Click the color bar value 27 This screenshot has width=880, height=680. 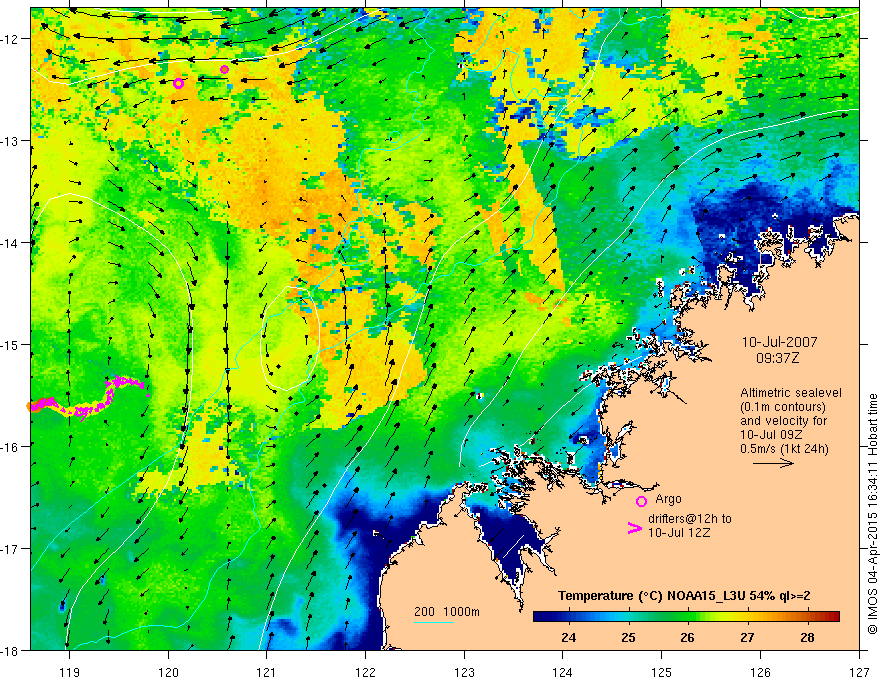[x=747, y=637]
